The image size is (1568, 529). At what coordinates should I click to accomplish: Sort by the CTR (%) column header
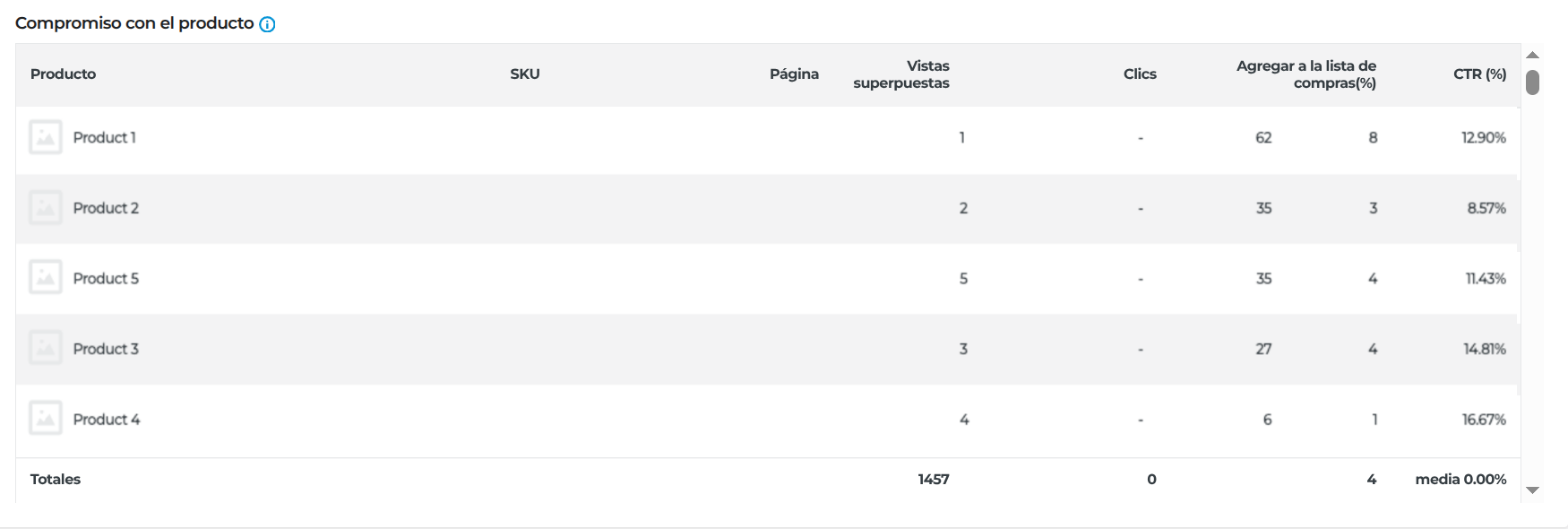(x=1480, y=74)
